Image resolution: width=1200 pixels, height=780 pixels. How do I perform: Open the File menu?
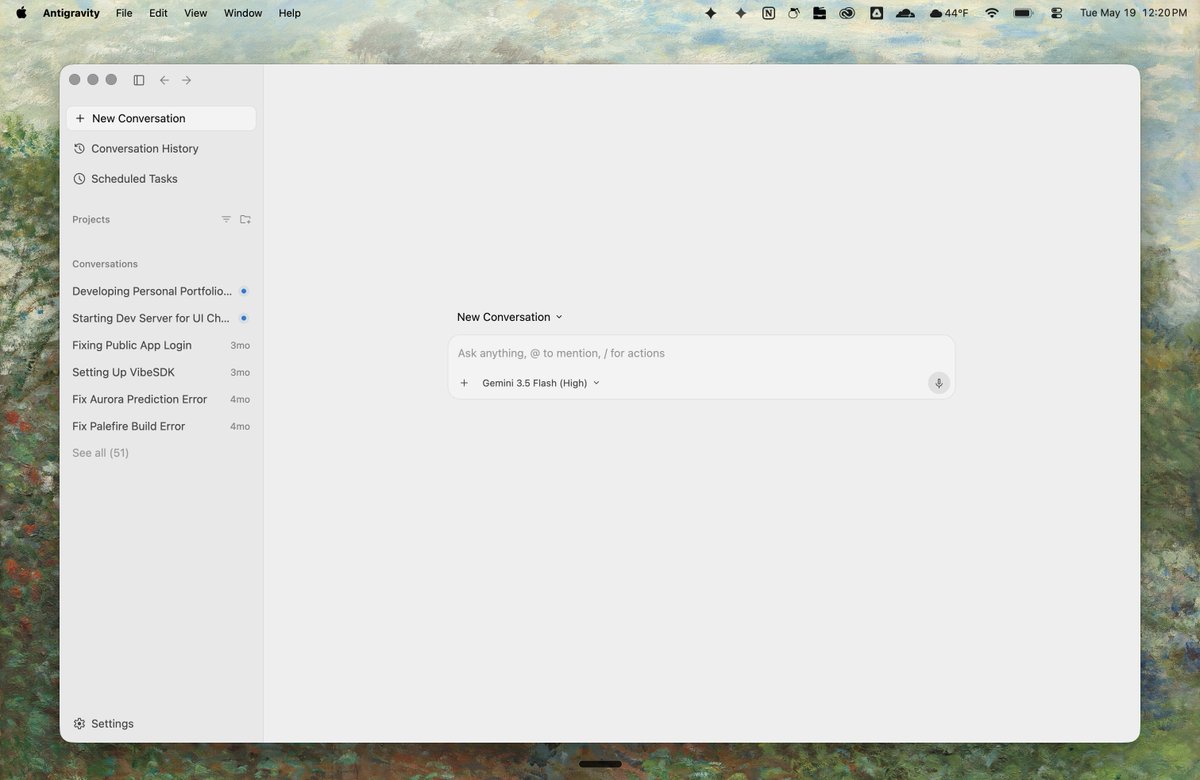click(x=124, y=13)
